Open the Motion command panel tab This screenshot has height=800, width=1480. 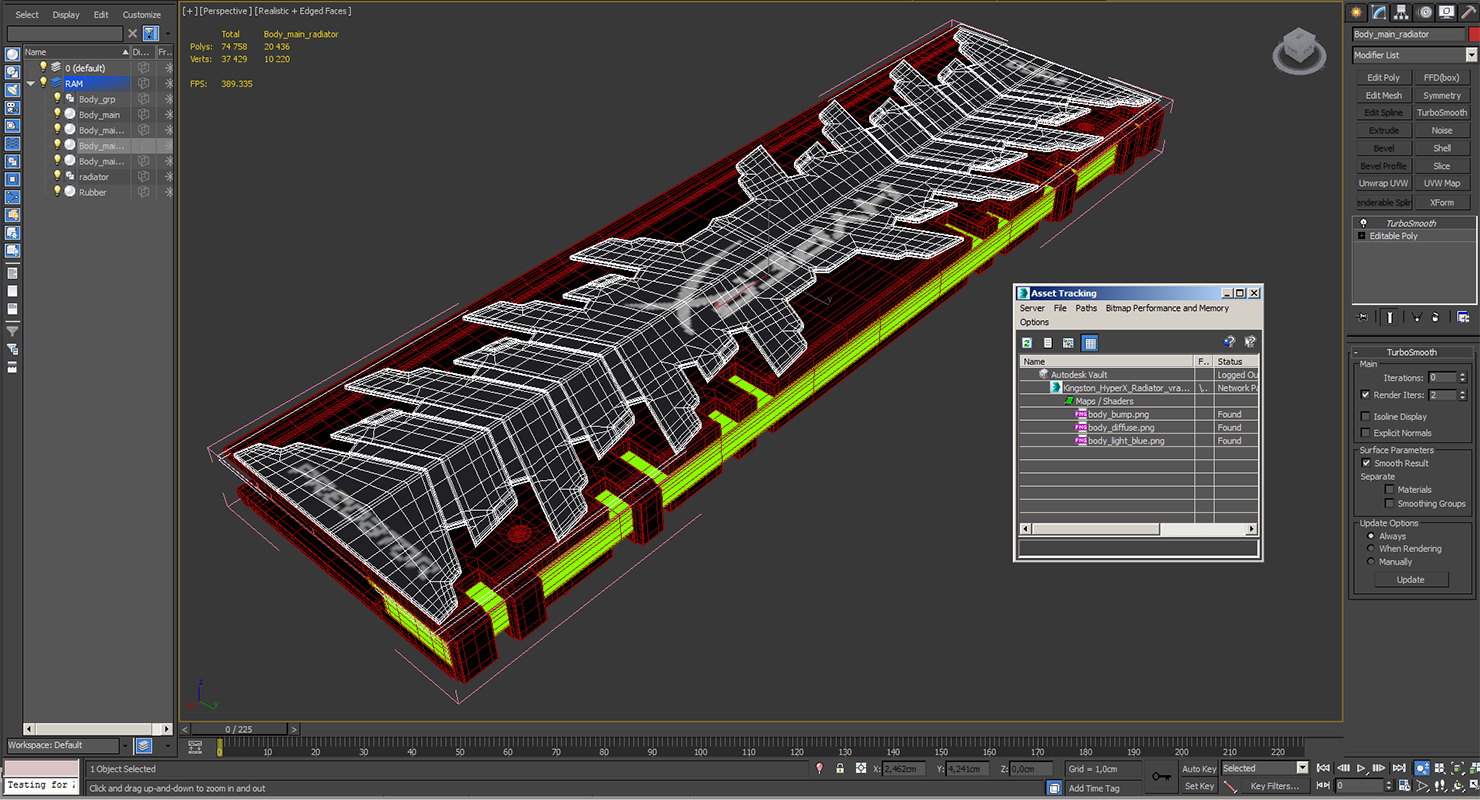[x=1425, y=12]
